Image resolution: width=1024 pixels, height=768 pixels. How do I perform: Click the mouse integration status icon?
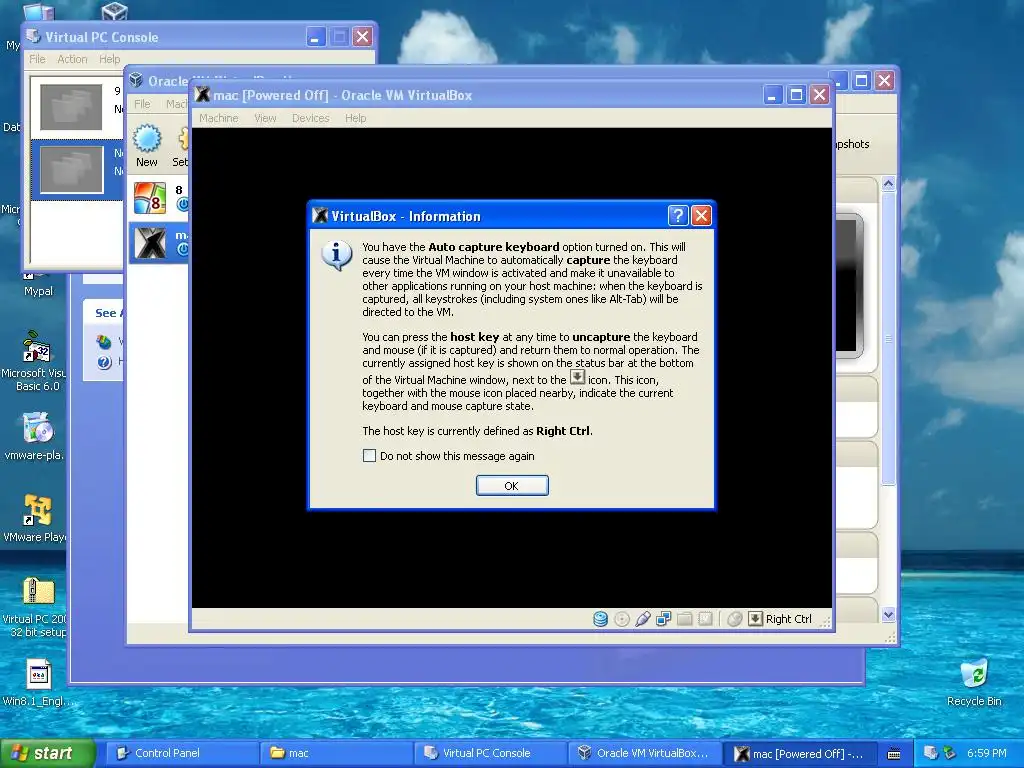tap(735, 618)
